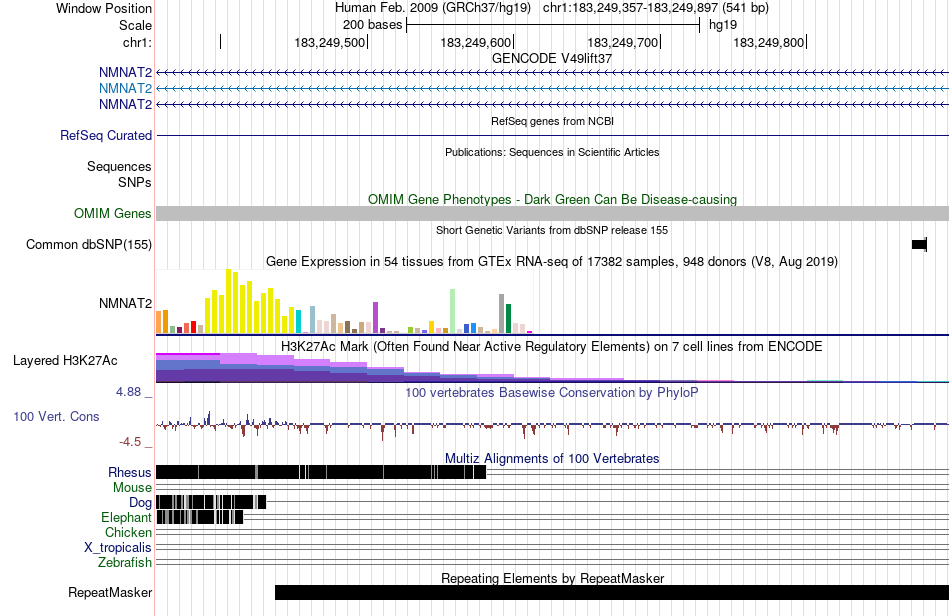950x616 pixels.
Task: Click the 183,249,800 ruler position
Action: [769, 42]
